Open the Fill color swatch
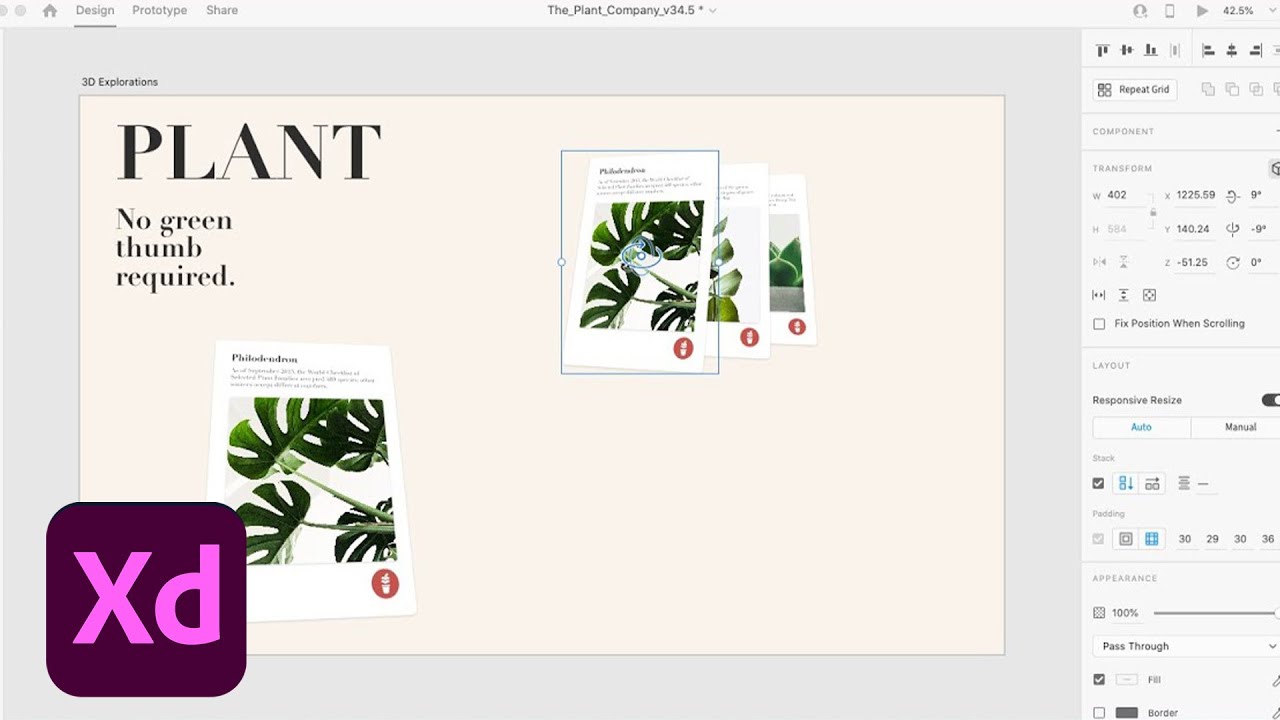The height and width of the screenshot is (720, 1280). pos(1127,680)
